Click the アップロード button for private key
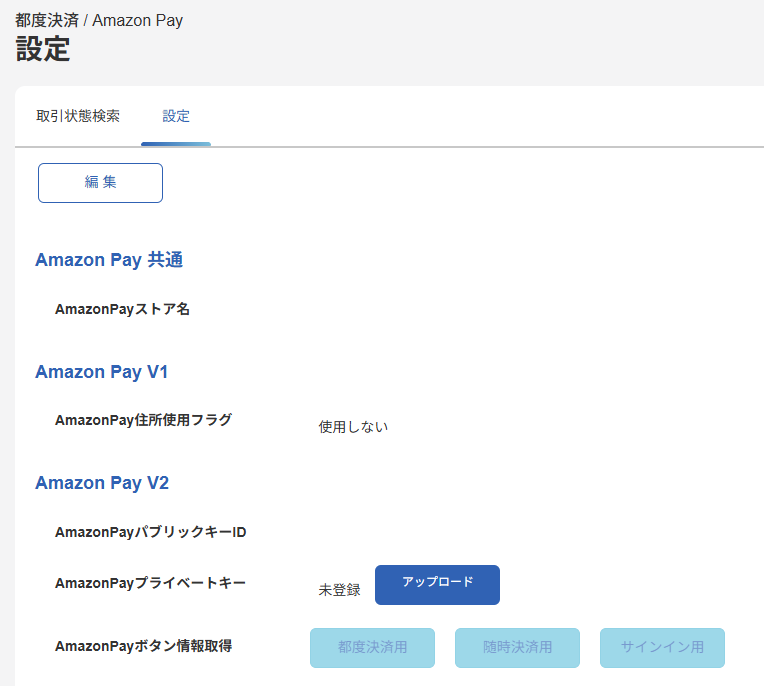This screenshot has height=686, width=764. coord(437,584)
